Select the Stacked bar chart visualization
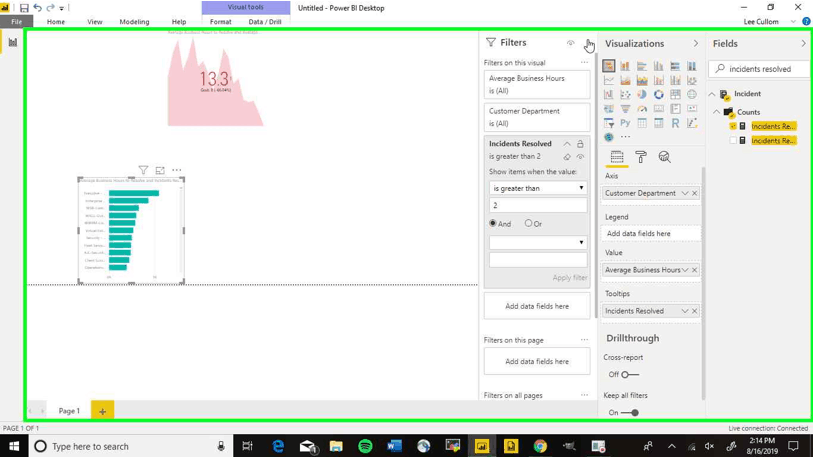This screenshot has width=815, height=459. click(609, 66)
